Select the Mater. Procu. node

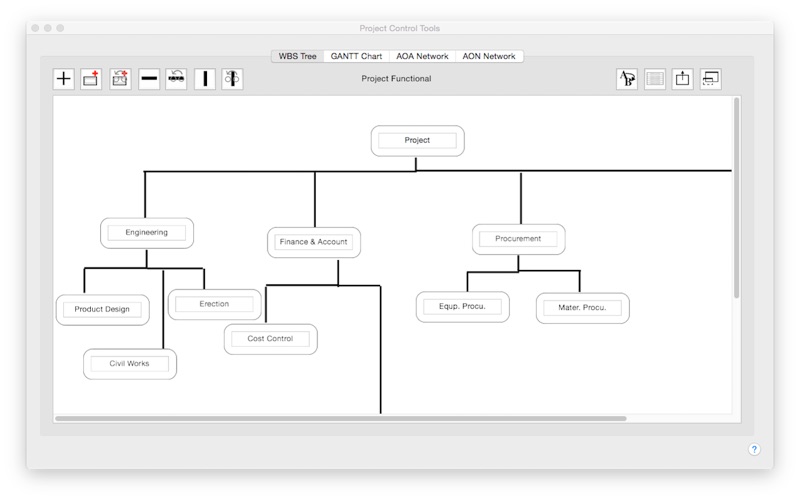(x=583, y=308)
